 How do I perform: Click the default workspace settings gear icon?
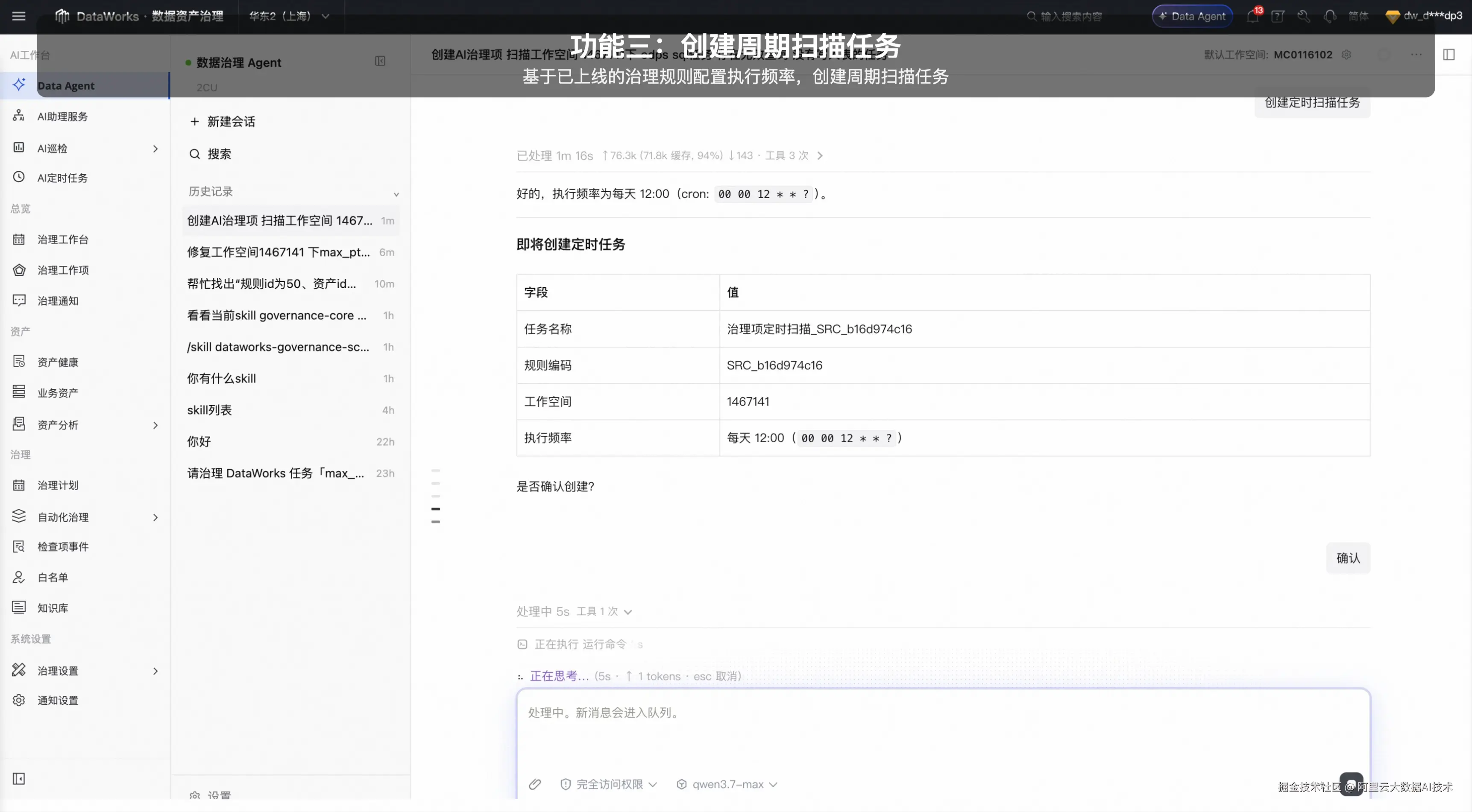tap(1346, 54)
